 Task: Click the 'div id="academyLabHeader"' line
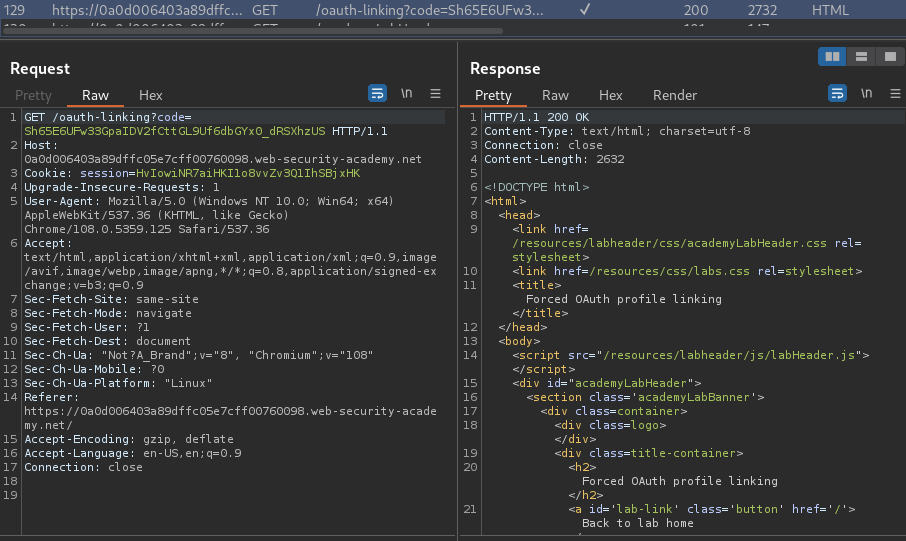click(x=607, y=383)
